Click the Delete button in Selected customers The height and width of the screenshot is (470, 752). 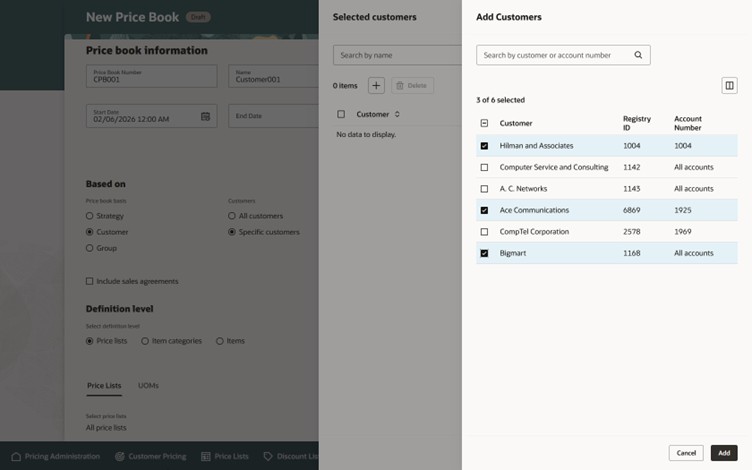point(412,85)
